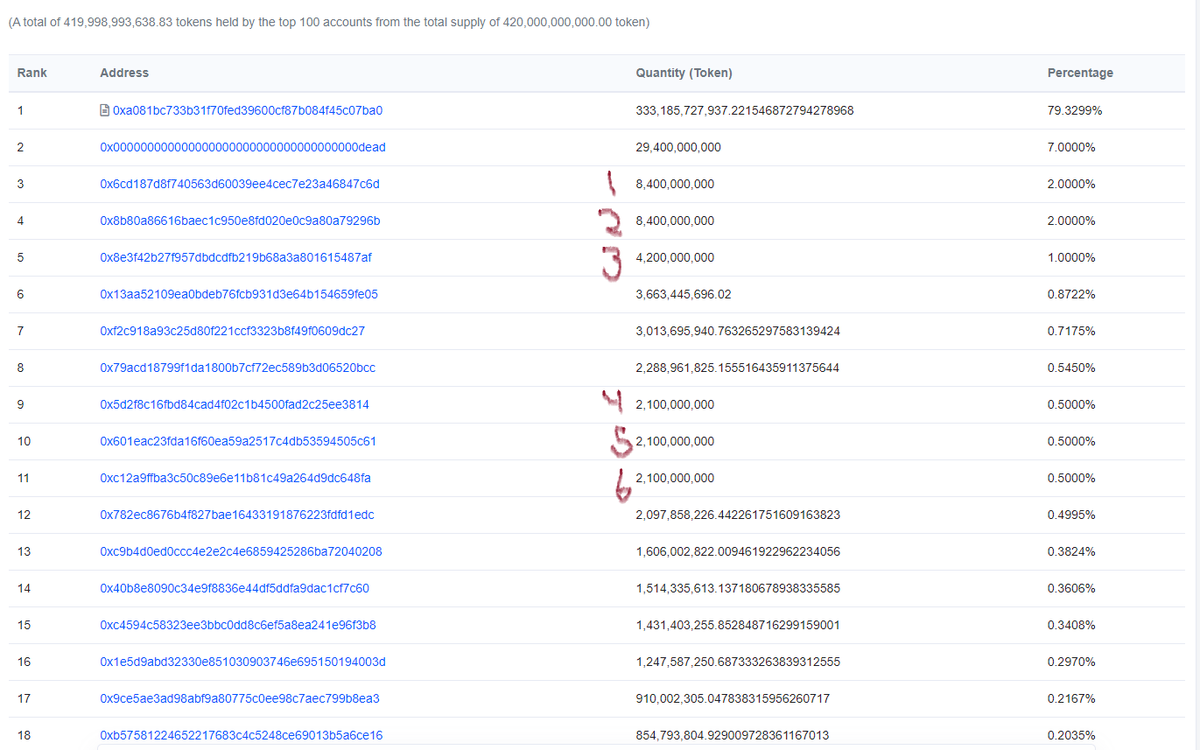Select quantity 2,097,858,226.442261751609163823

point(737,514)
